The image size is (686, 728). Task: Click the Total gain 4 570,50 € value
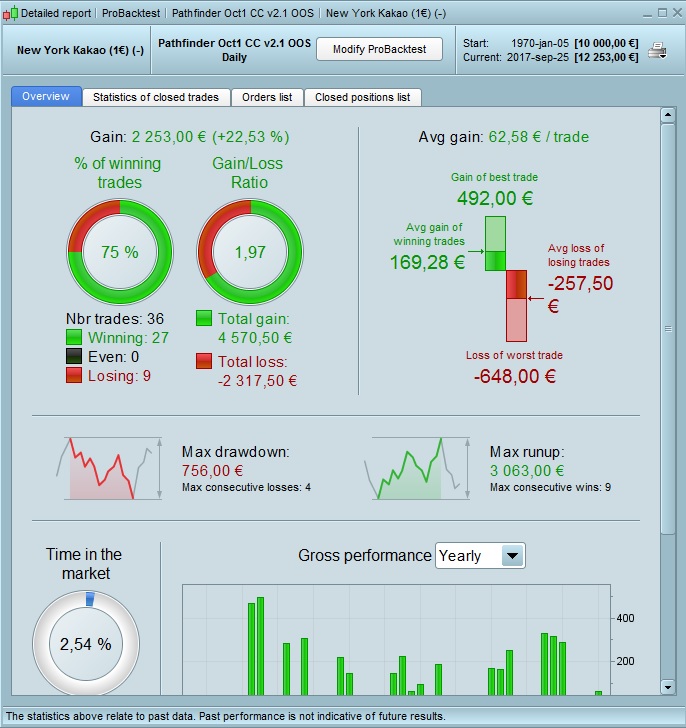(x=255, y=338)
